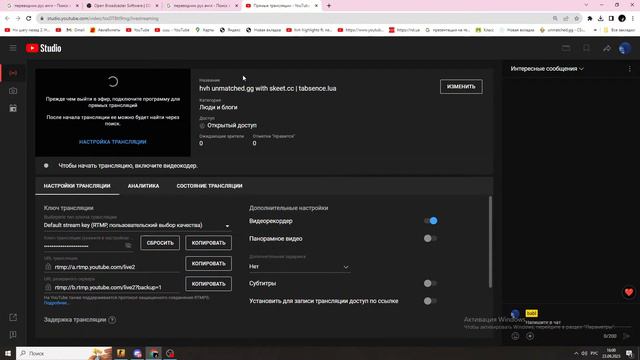This screenshot has height=360, width=640.
Task: Click the Изменить button
Action: click(x=461, y=87)
